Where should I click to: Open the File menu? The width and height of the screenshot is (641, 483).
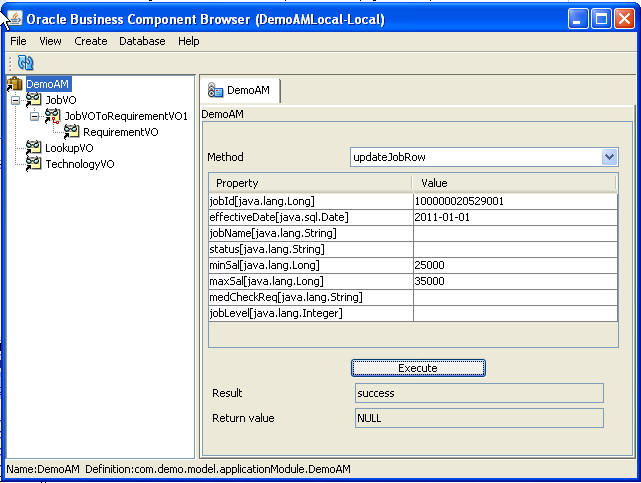18,41
